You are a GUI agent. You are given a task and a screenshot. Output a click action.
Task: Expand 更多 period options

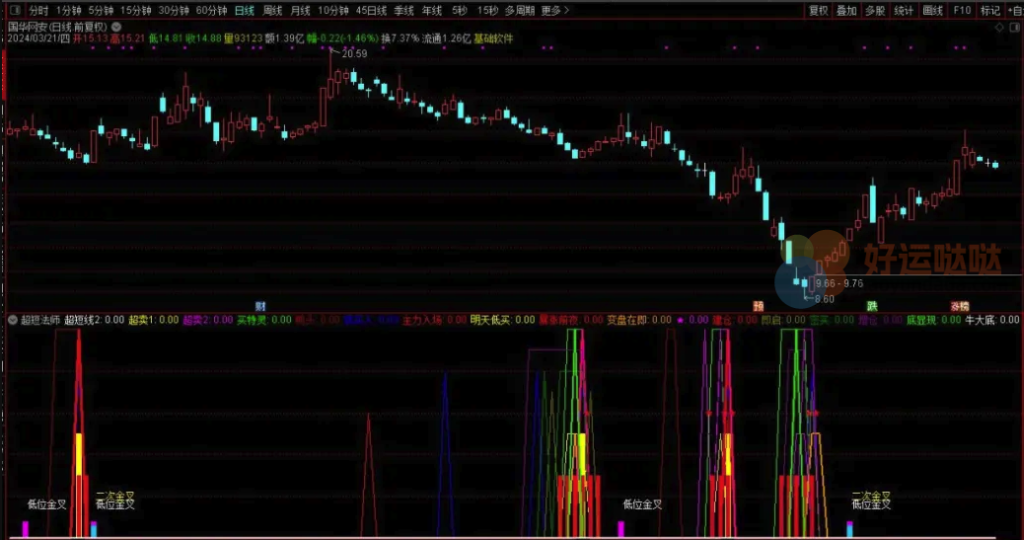(555, 10)
